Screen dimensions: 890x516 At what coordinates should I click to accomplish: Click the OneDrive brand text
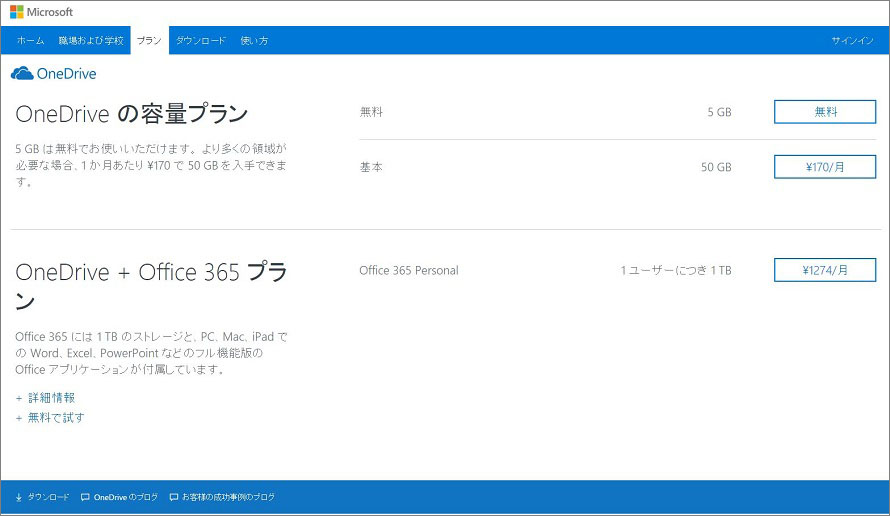point(66,74)
